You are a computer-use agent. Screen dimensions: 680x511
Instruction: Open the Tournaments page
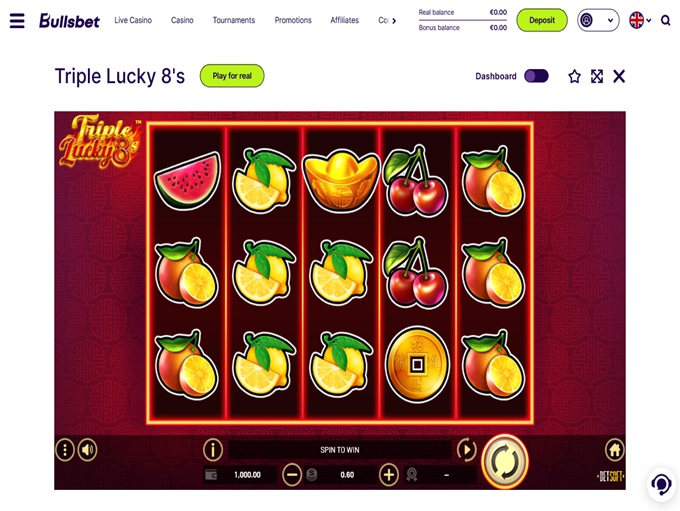click(x=234, y=20)
